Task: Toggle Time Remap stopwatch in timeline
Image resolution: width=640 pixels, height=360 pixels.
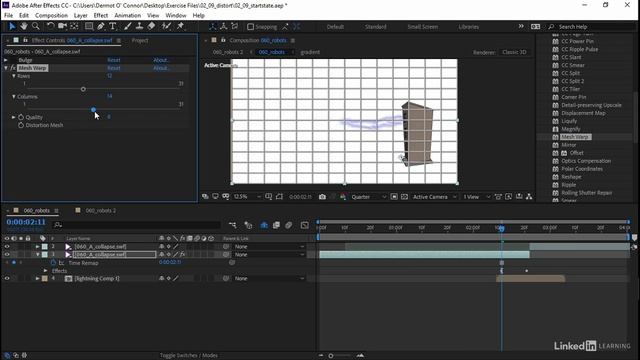Action: click(x=53, y=262)
